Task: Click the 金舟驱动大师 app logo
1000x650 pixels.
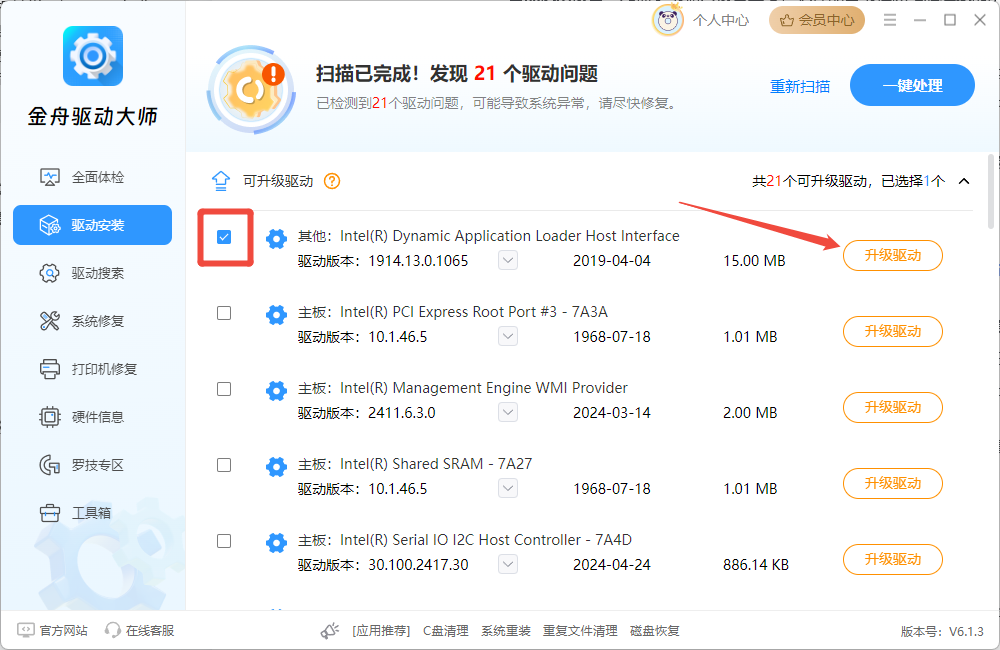Action: point(92,56)
